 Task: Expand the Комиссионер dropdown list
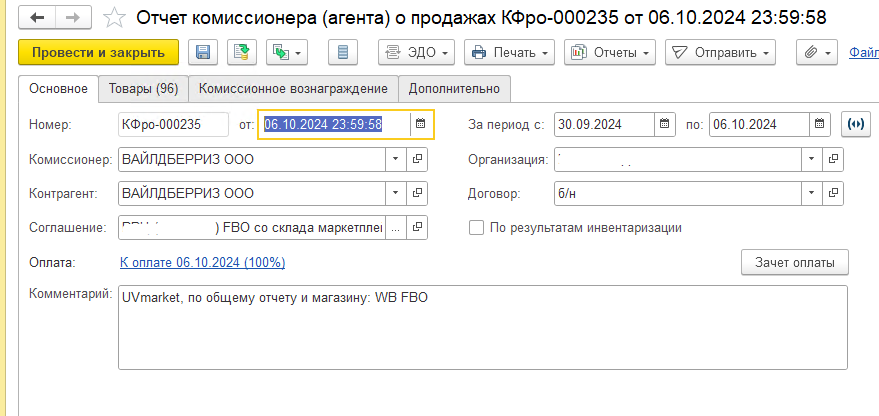tap(395, 159)
